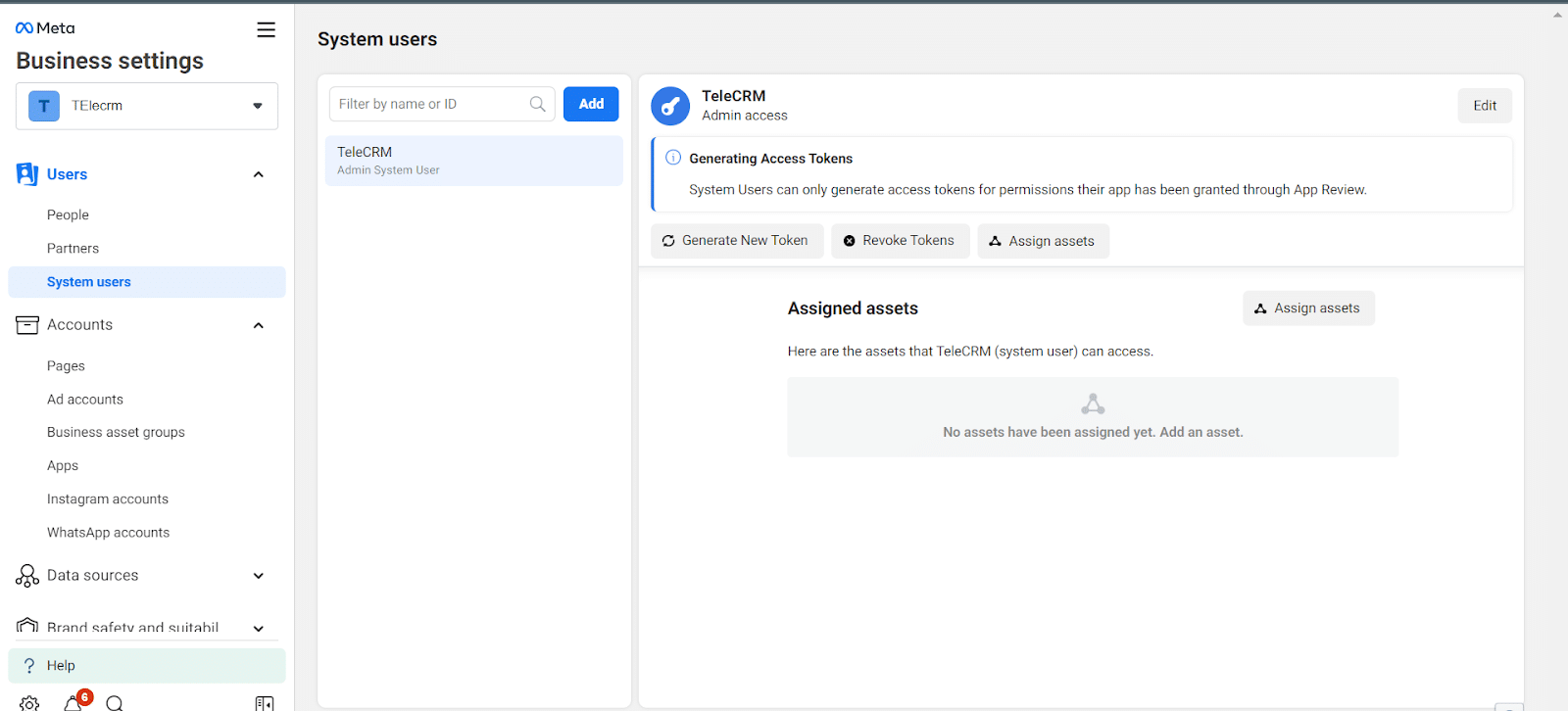1568x711 pixels.
Task: Click the System users page heading
Action: tap(377, 39)
